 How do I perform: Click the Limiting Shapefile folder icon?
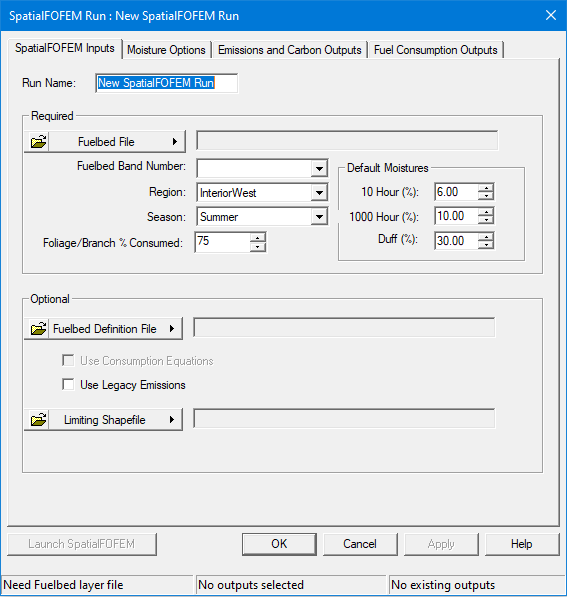(x=38, y=420)
